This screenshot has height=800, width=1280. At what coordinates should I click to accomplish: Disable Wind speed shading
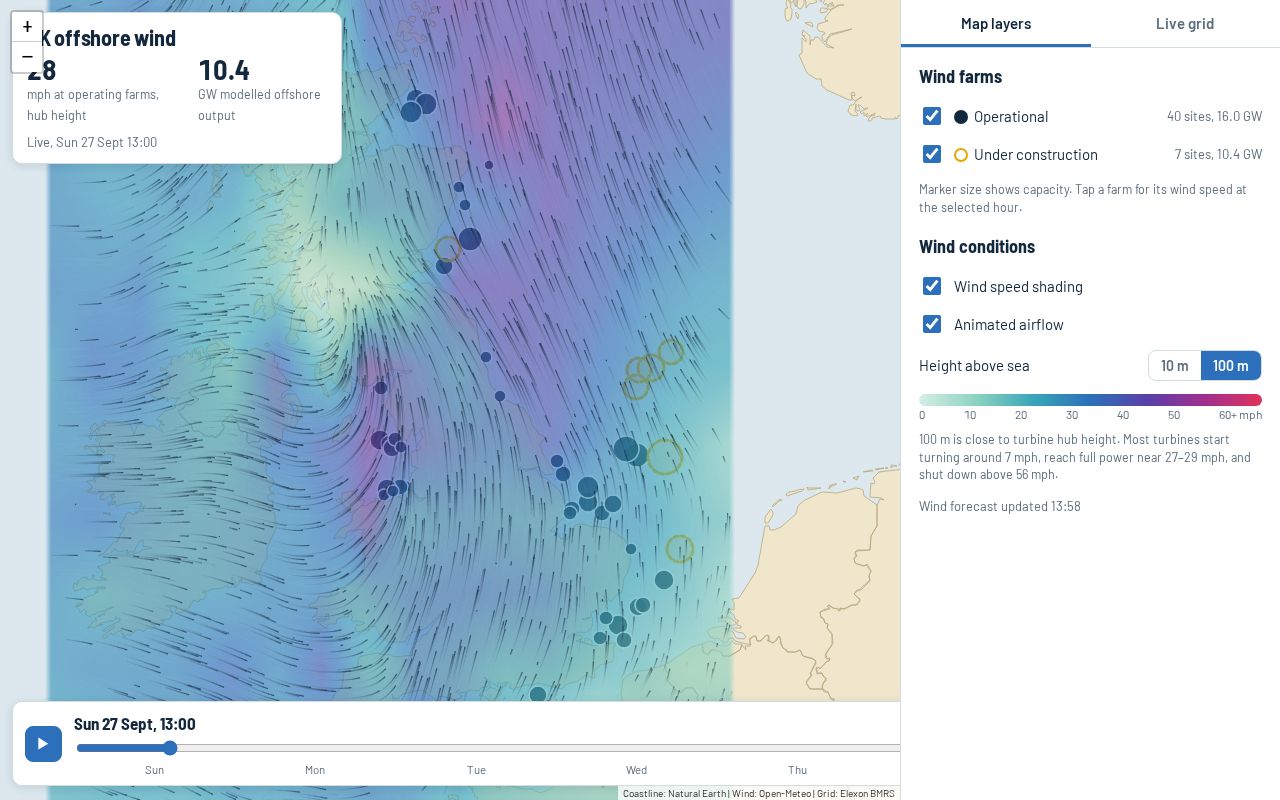click(x=932, y=286)
